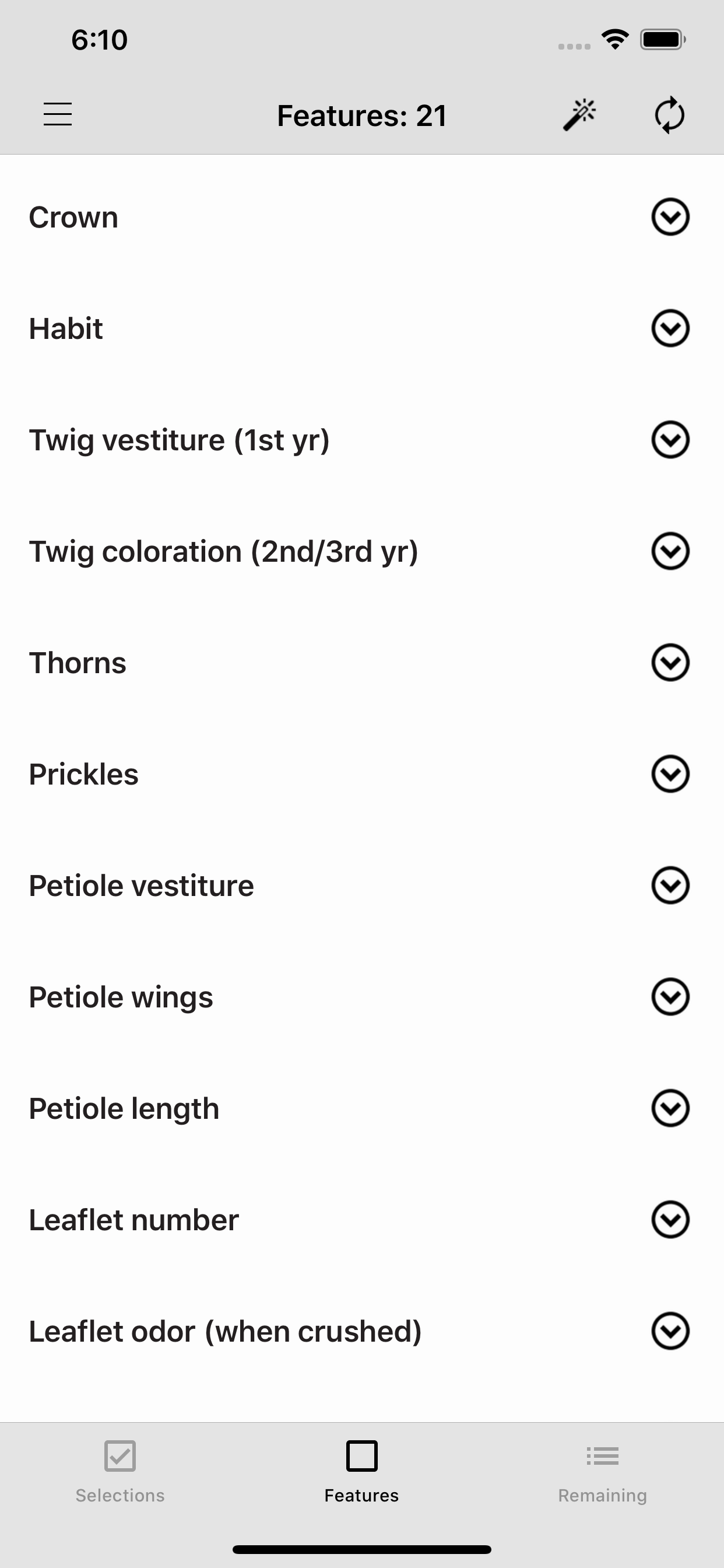Switch to the Remaining tab label
Image resolution: width=724 pixels, height=1568 pixels.
(x=602, y=1495)
